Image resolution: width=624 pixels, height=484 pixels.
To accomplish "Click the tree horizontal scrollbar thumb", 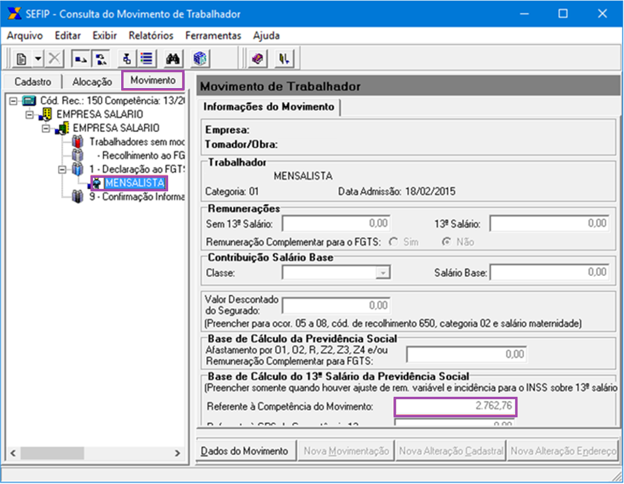I will tap(52, 453).
